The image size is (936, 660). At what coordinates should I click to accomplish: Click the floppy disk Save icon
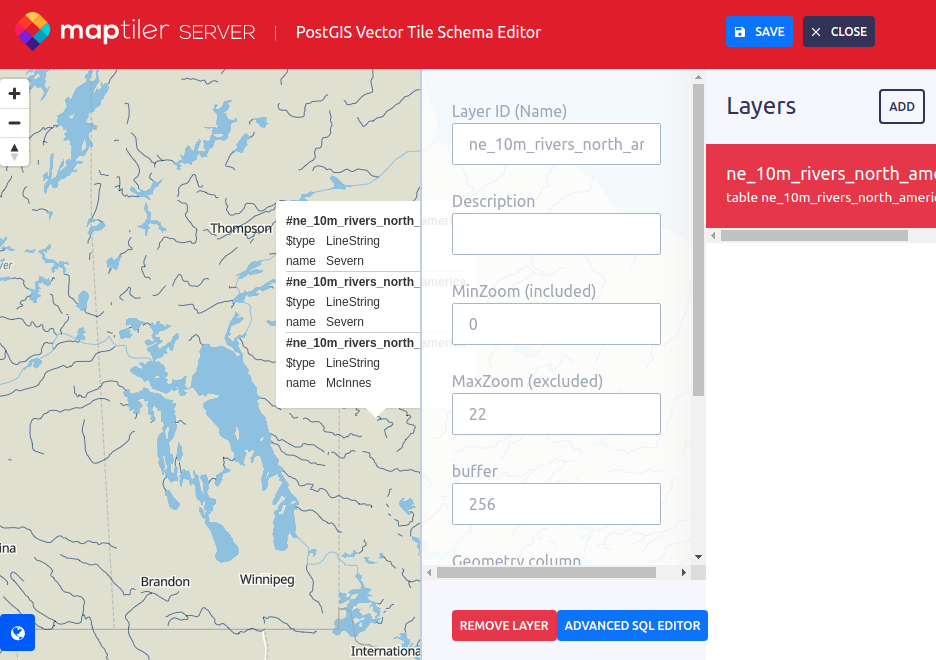pos(740,32)
